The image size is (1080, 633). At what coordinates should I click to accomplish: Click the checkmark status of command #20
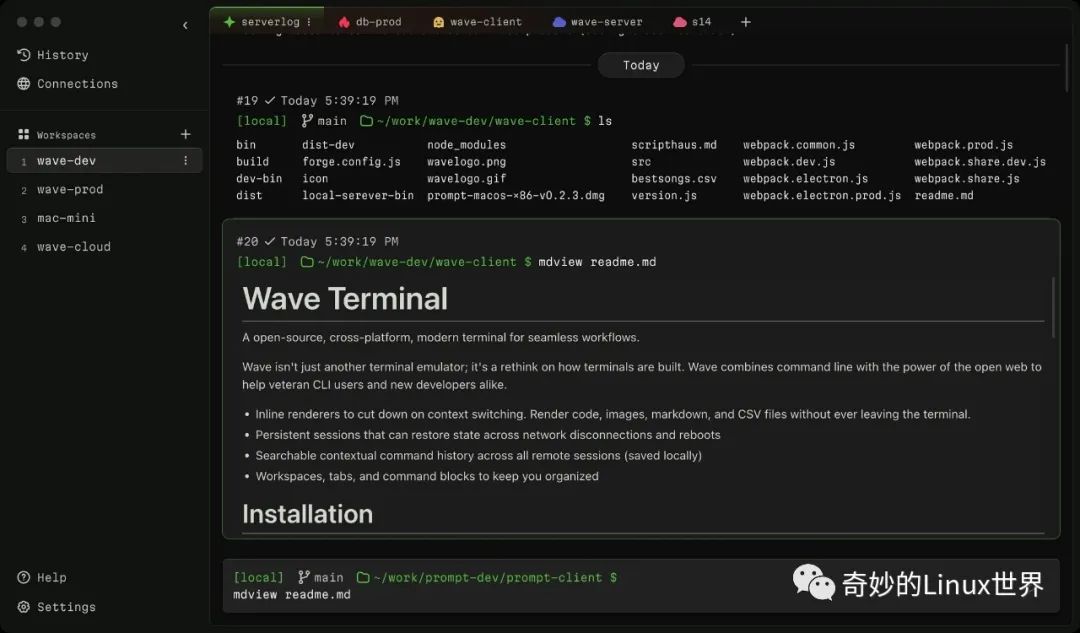point(269,242)
